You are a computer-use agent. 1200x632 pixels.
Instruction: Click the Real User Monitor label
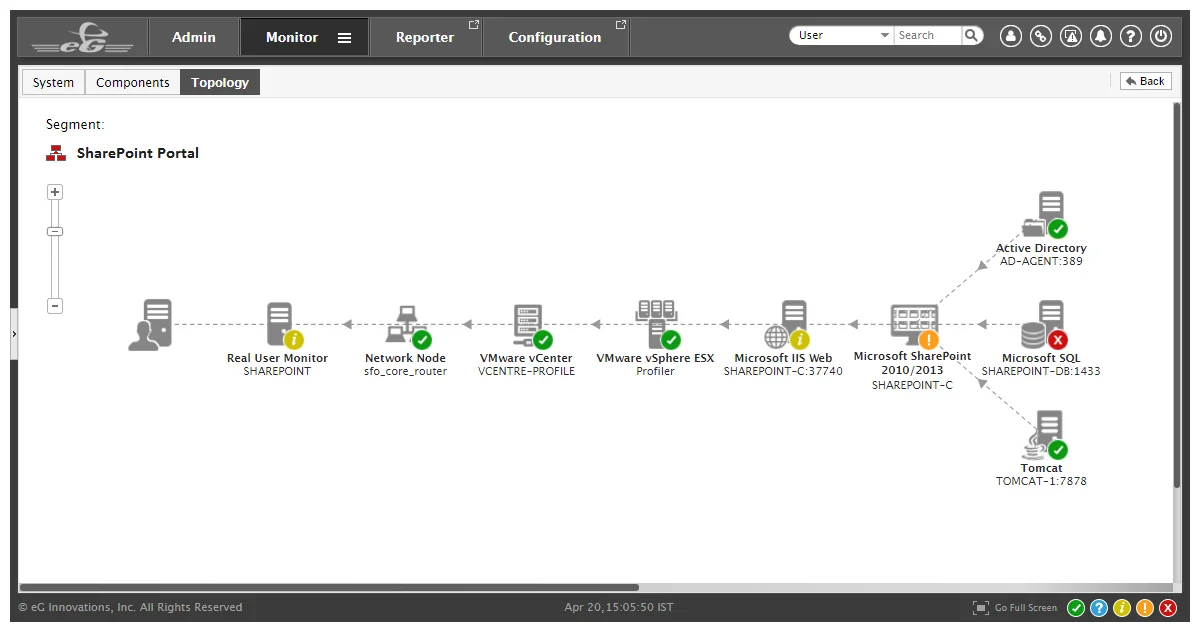coord(277,358)
